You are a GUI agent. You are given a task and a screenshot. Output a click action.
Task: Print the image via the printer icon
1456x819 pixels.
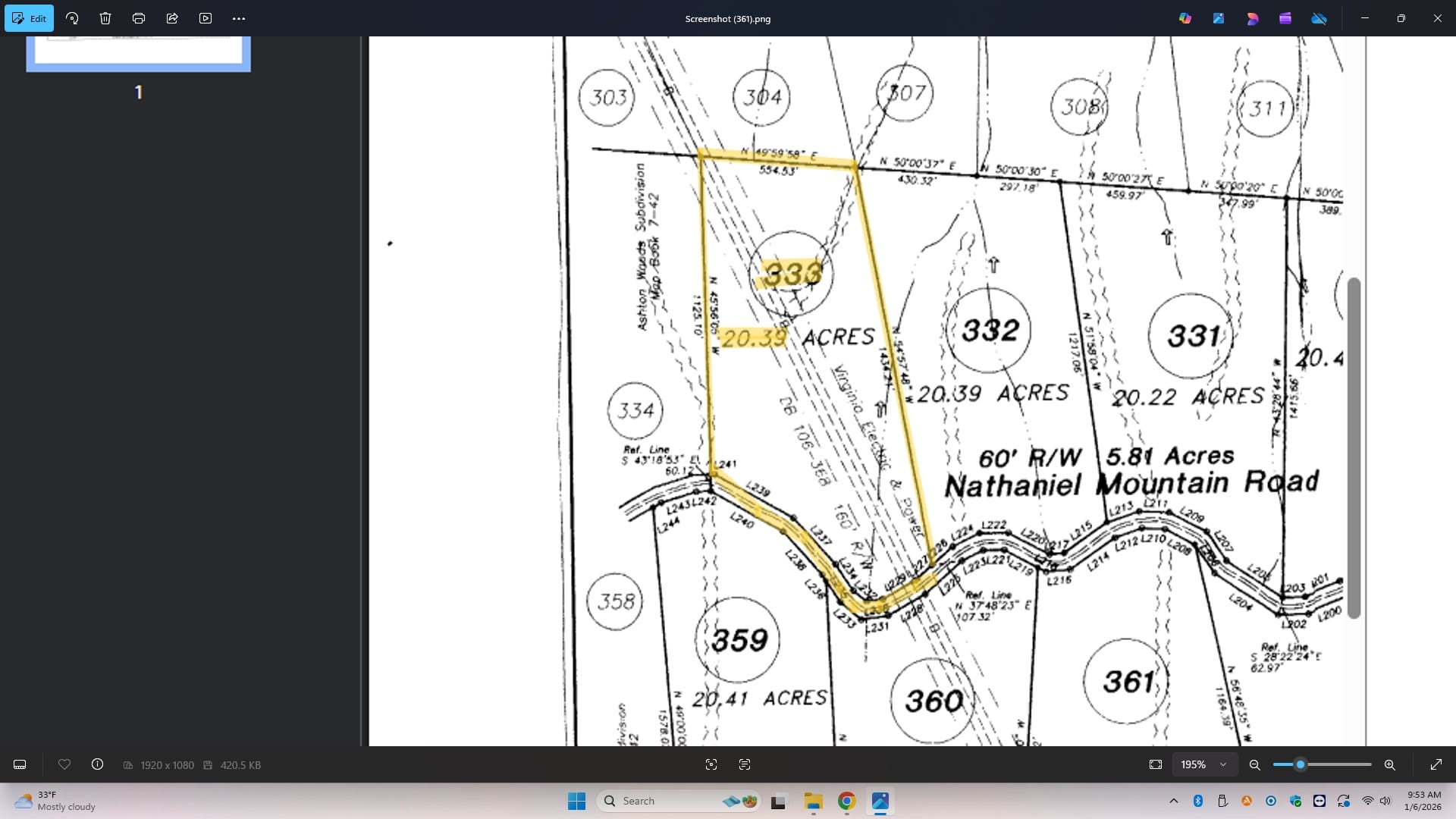139,18
